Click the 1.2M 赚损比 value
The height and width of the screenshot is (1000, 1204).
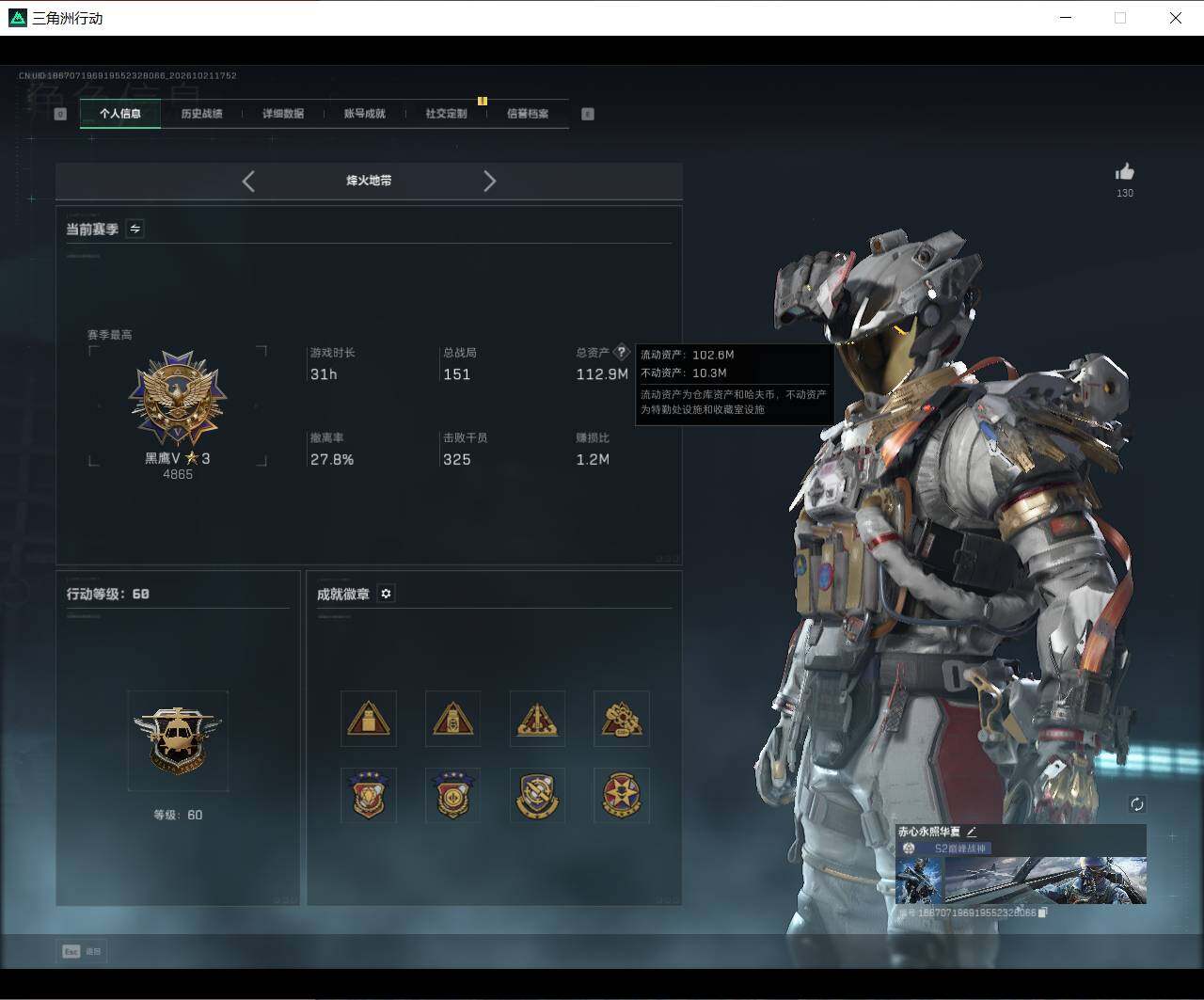(593, 460)
